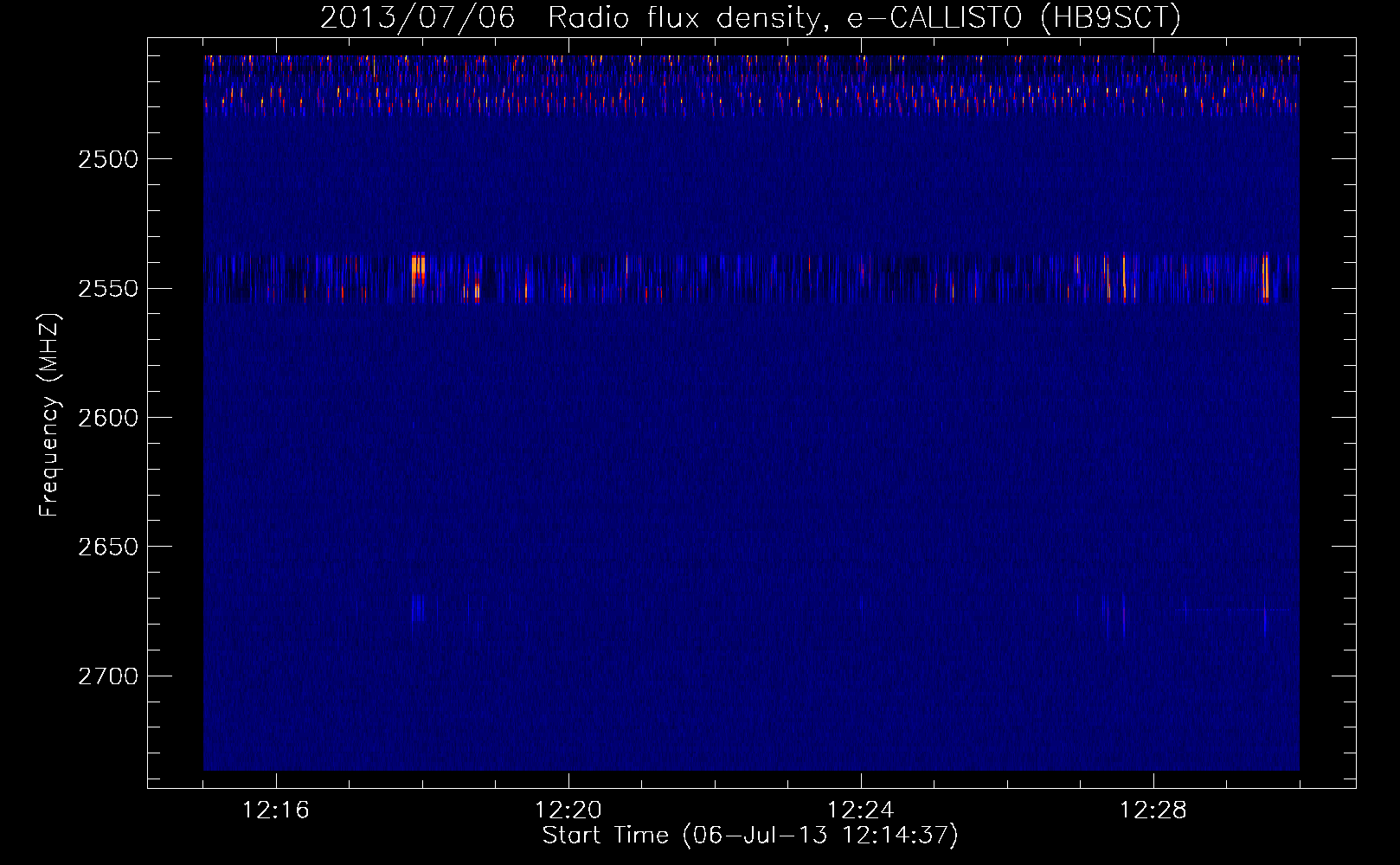Click the bright burst near 12:29:30 at 2550 MHz
This screenshot has height=865, width=1400.
coord(1265,277)
